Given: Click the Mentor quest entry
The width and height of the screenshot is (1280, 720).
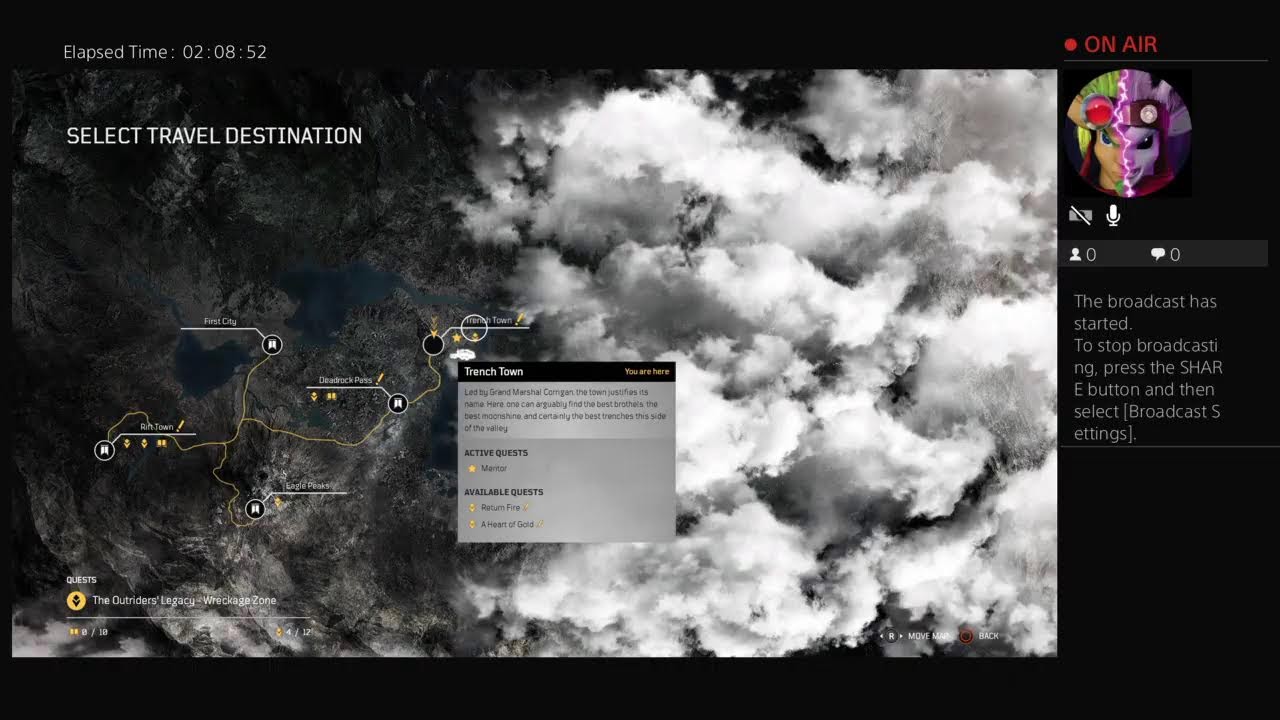Looking at the screenshot, I should (x=494, y=468).
